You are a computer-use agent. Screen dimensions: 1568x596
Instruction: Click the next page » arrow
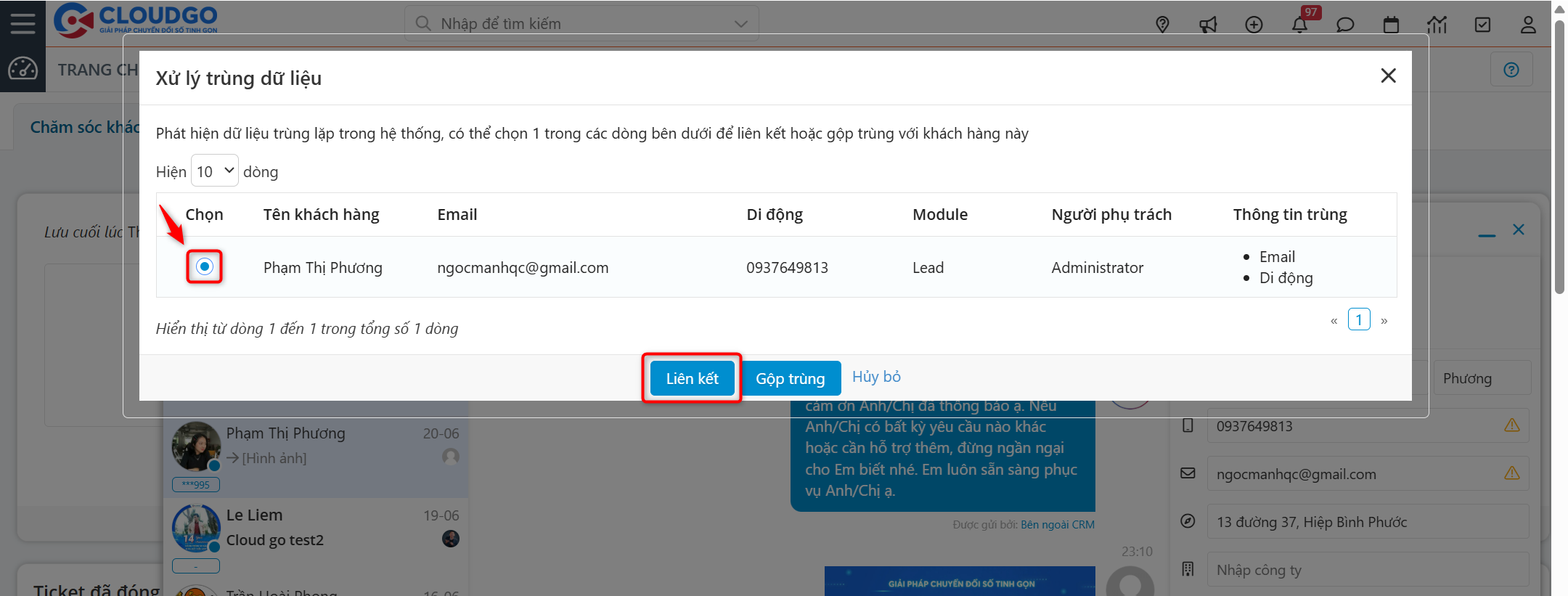1384,320
